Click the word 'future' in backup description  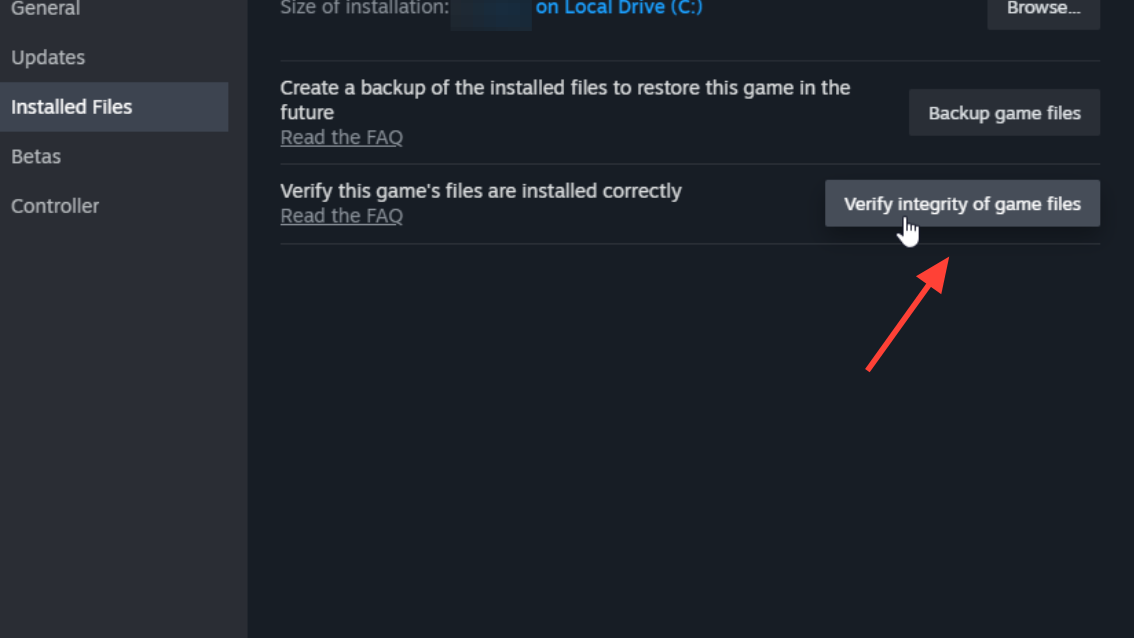pyautogui.click(x=307, y=113)
